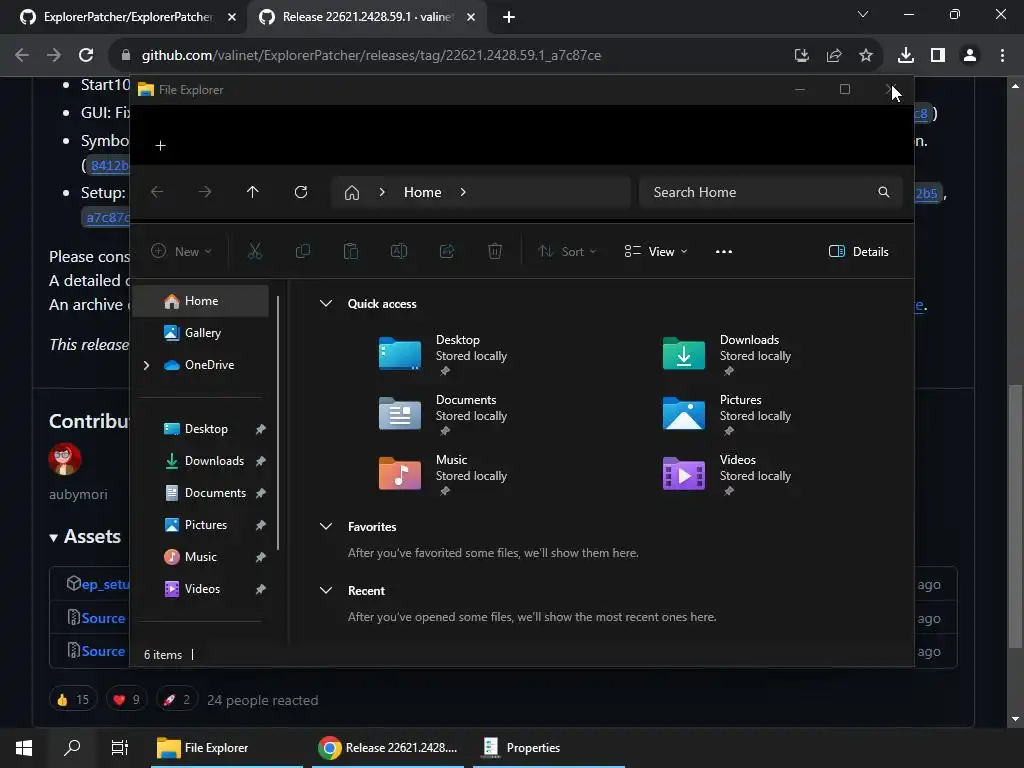Open a new Chrome tab

tap(509, 18)
